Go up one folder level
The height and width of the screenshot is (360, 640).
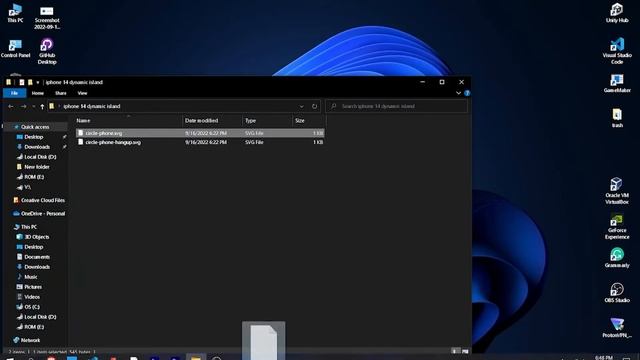(x=42, y=107)
